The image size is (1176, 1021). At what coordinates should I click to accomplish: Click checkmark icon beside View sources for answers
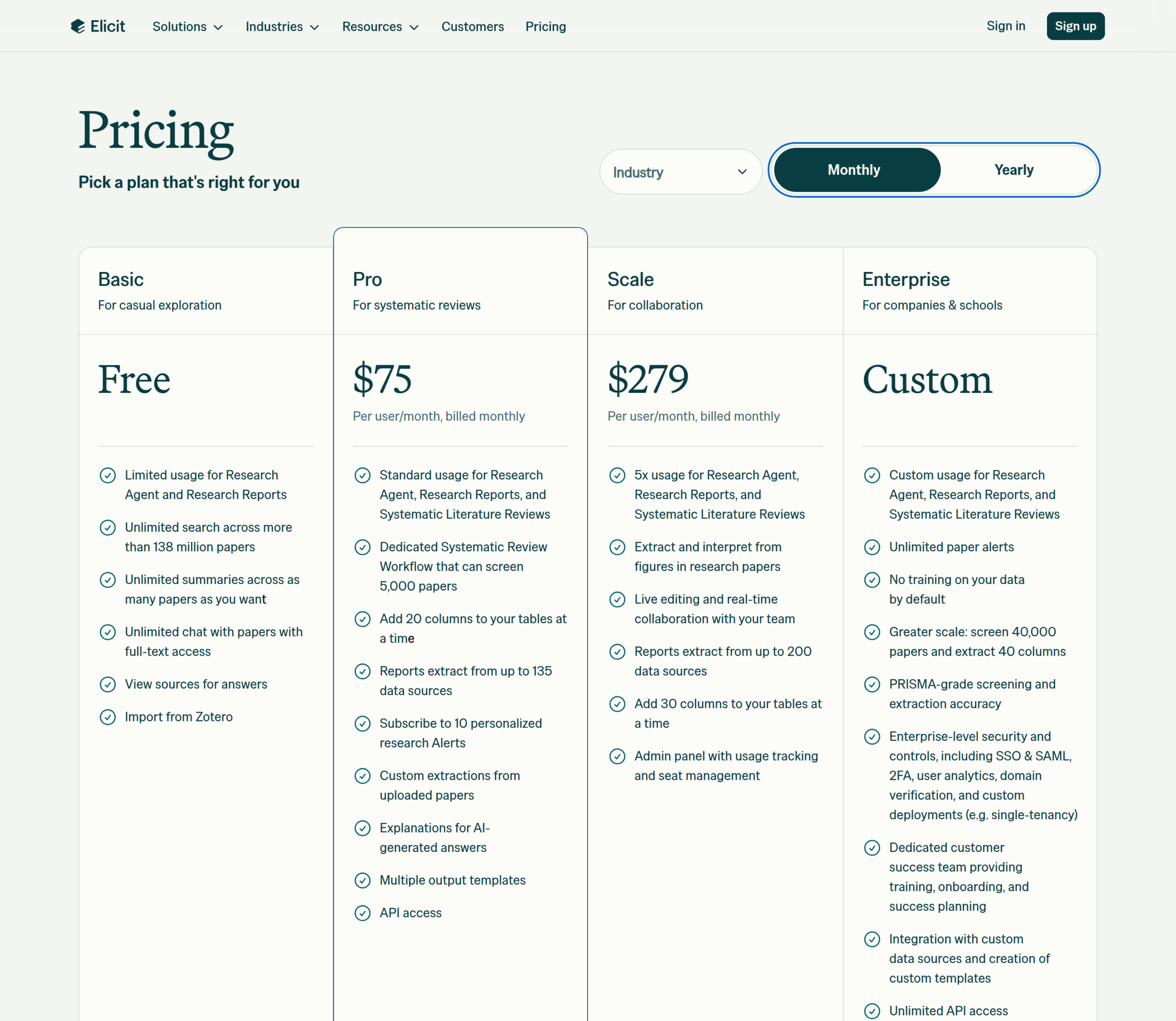[107, 684]
